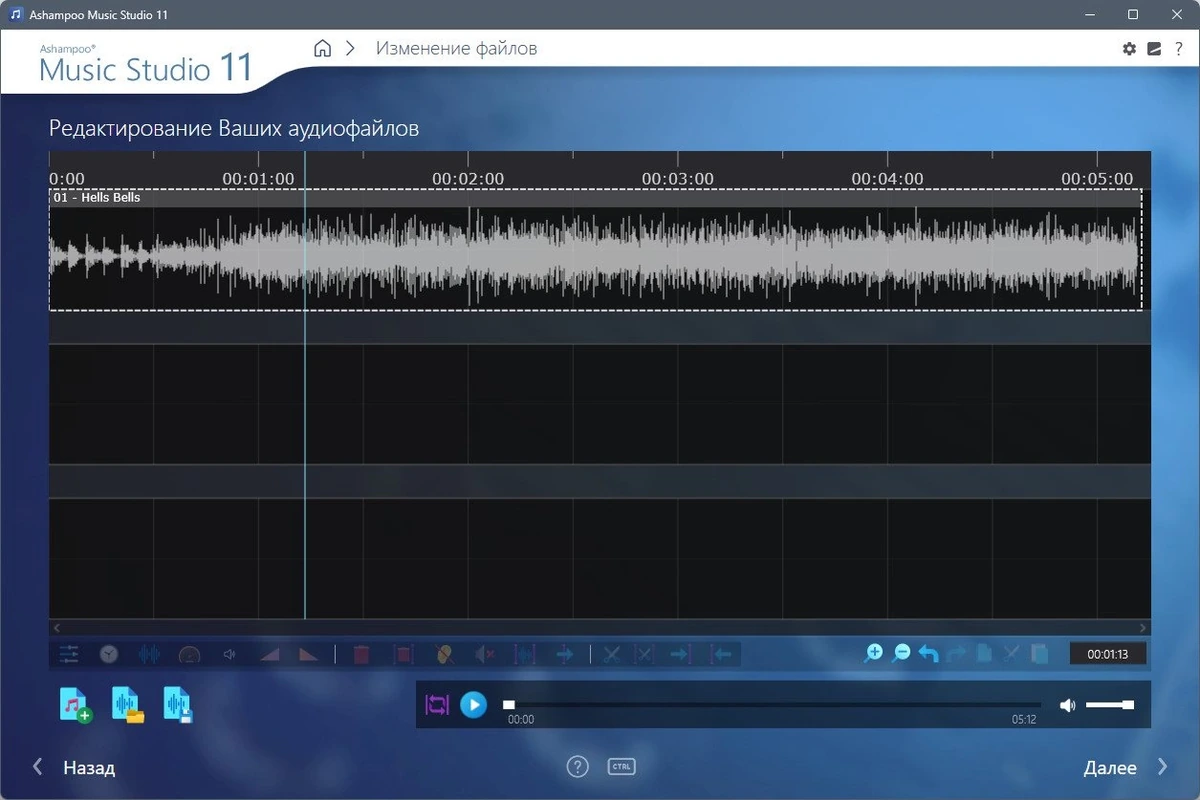Select the waveform effect icon

coord(149,654)
